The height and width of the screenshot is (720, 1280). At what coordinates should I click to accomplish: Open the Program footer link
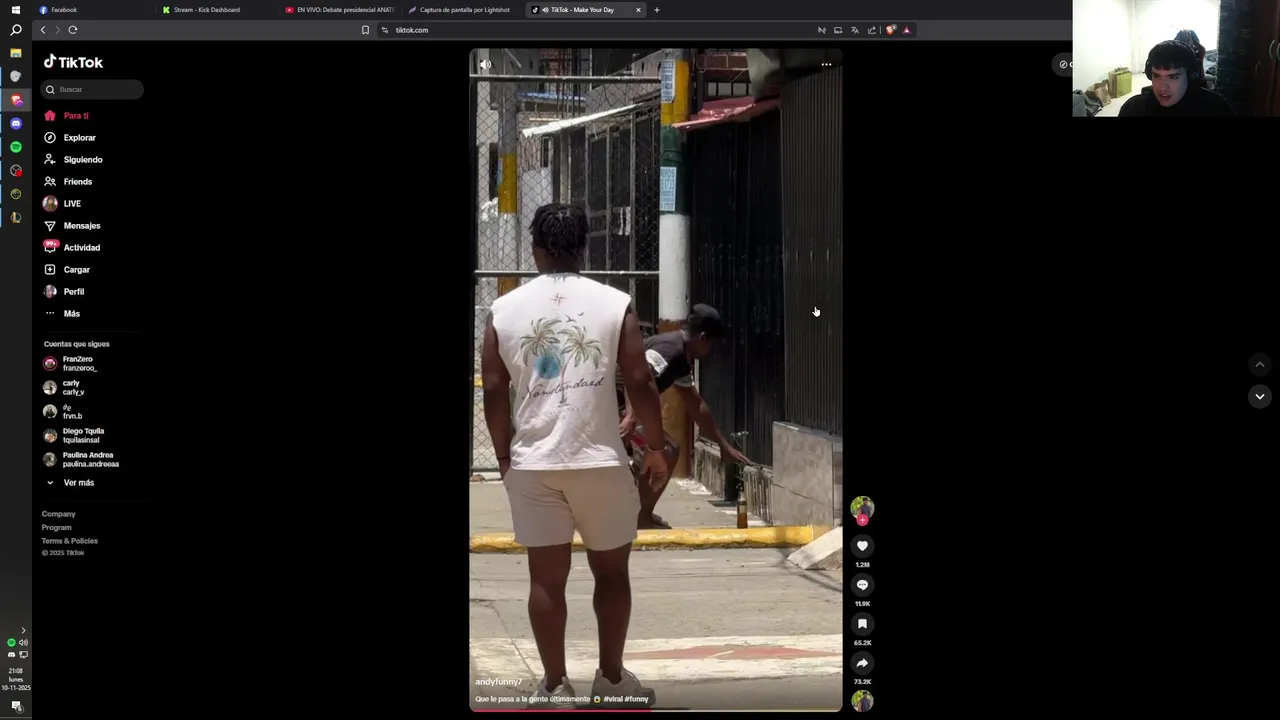tap(56, 527)
